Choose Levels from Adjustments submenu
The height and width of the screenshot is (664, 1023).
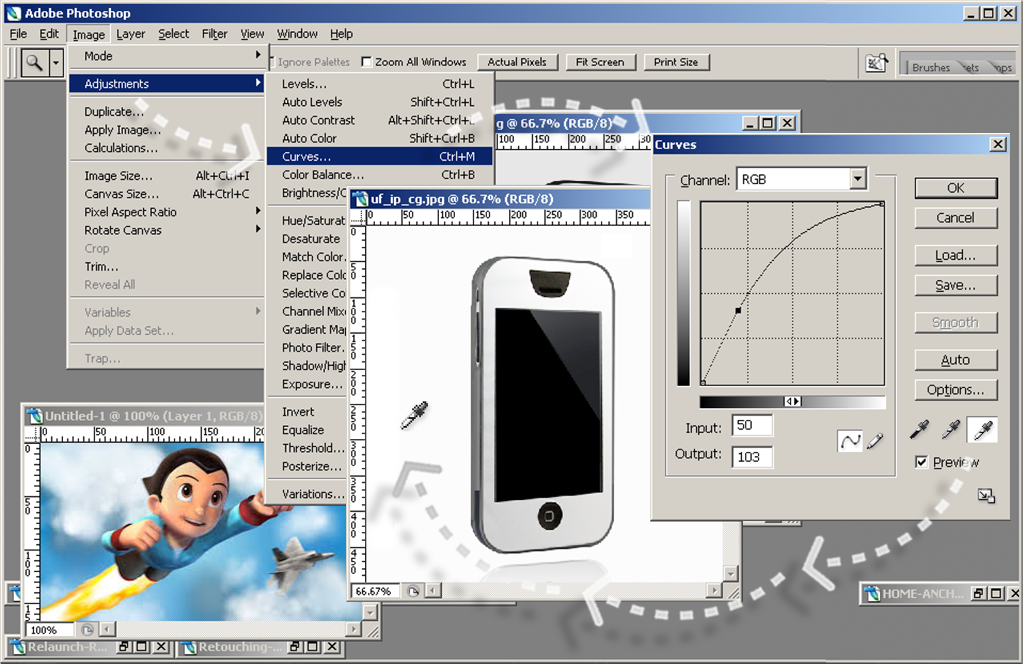point(380,83)
